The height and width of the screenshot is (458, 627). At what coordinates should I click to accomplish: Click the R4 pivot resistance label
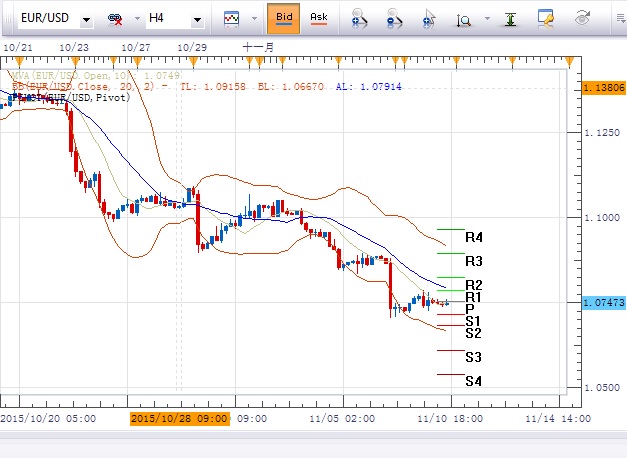(474, 238)
